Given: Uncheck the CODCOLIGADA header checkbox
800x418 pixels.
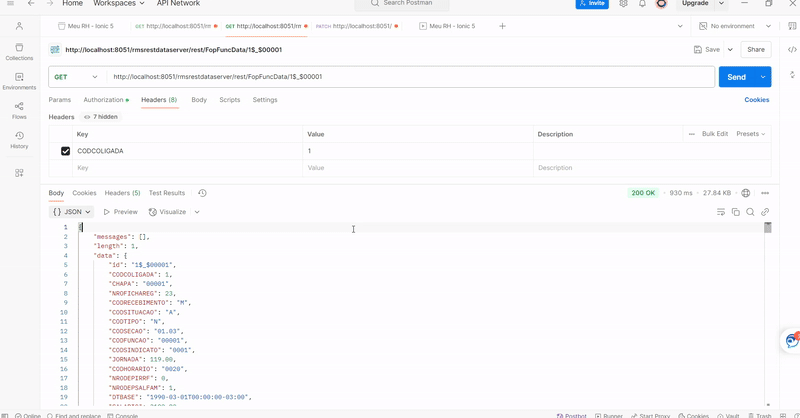Looking at the screenshot, I should (x=65, y=151).
